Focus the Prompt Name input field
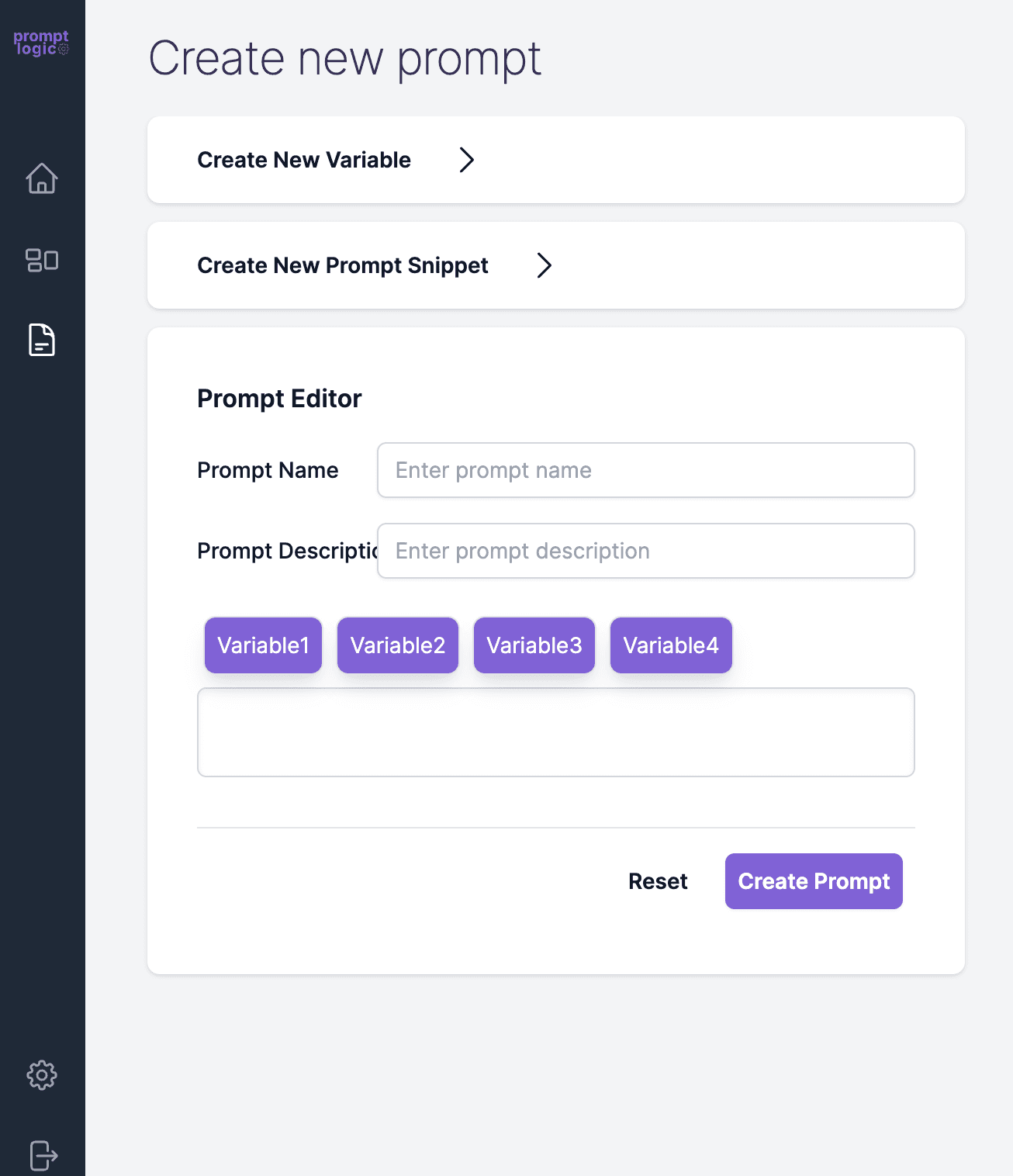1013x1176 pixels. coord(646,470)
